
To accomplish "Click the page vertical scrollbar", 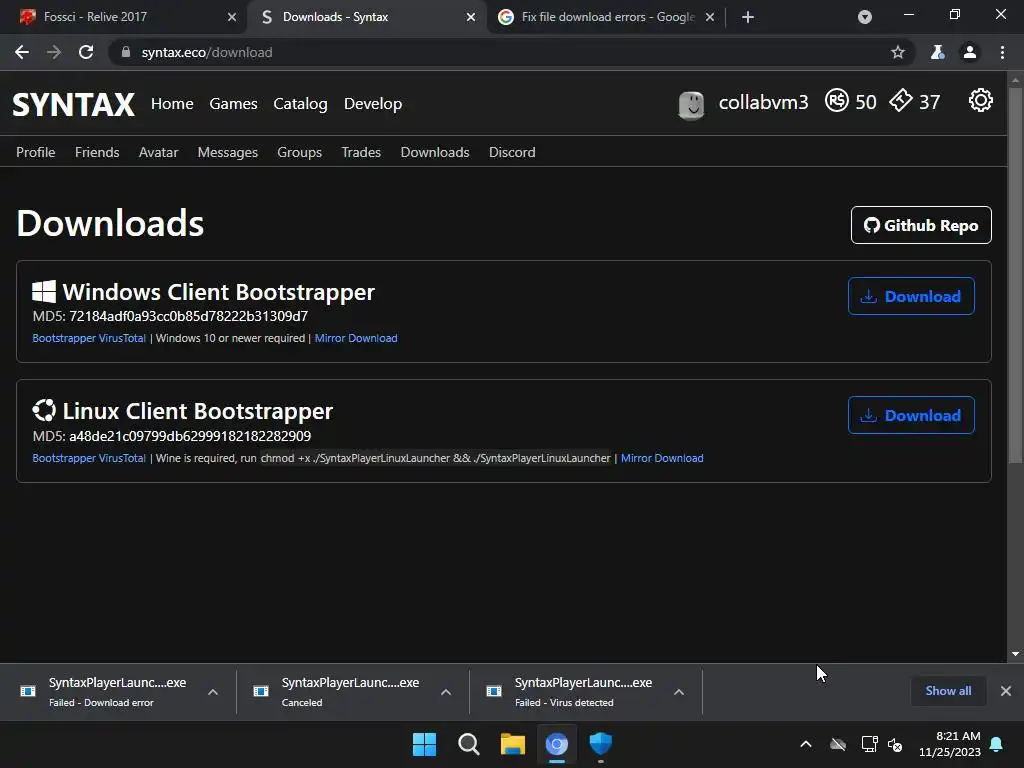I will pyautogui.click(x=1015, y=274).
